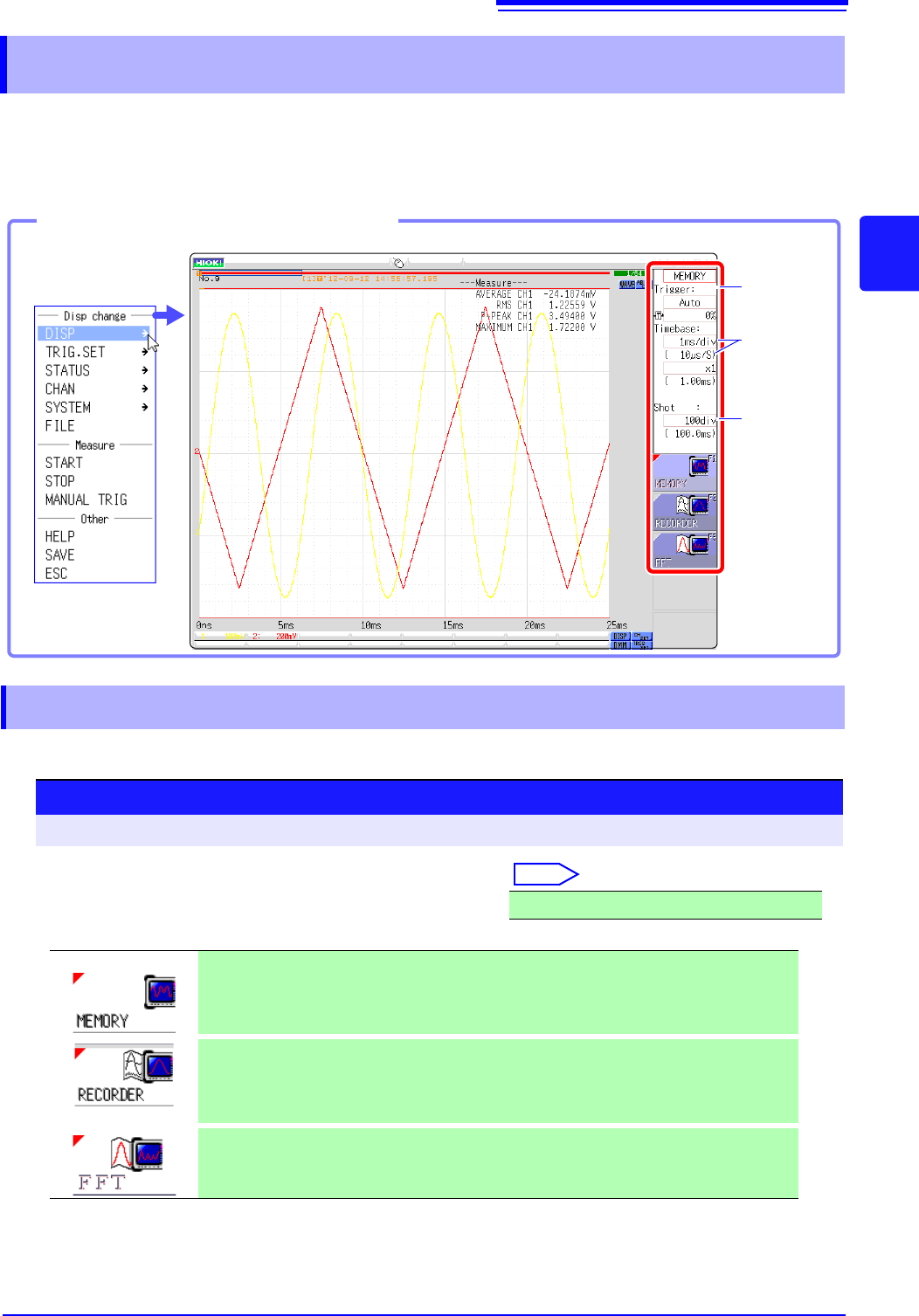Image resolution: width=919 pixels, height=1316 pixels.
Task: Expand the SYSTEM submenu arrow
Action: click(145, 407)
